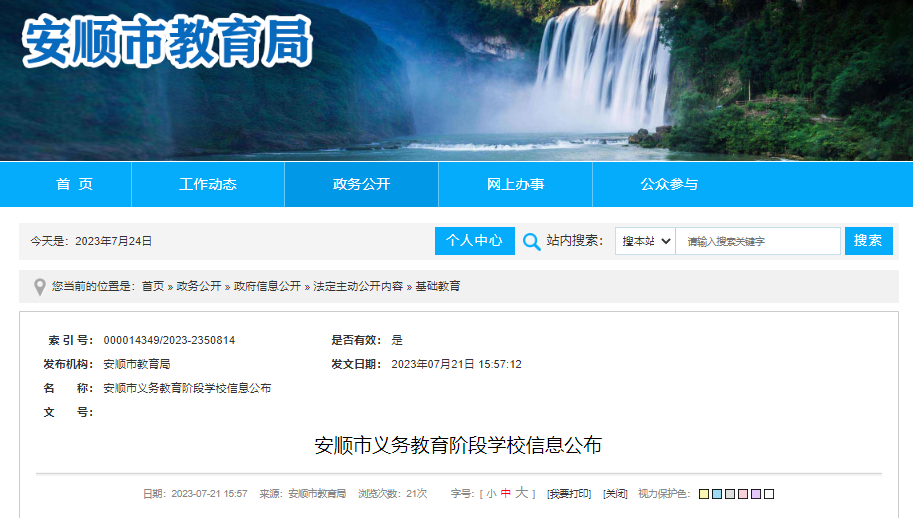Open the 工作动态 navigation tab

pos(208,185)
